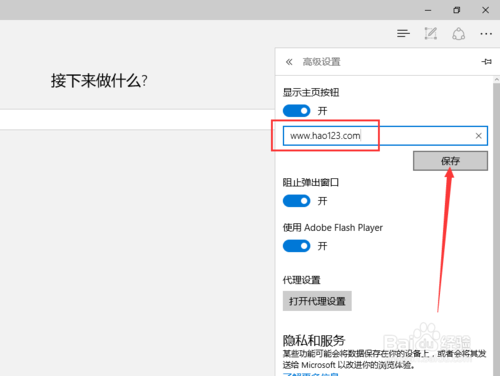This screenshot has height=376, width=500.
Task: Minimize the browser window
Action: pos(428,10)
